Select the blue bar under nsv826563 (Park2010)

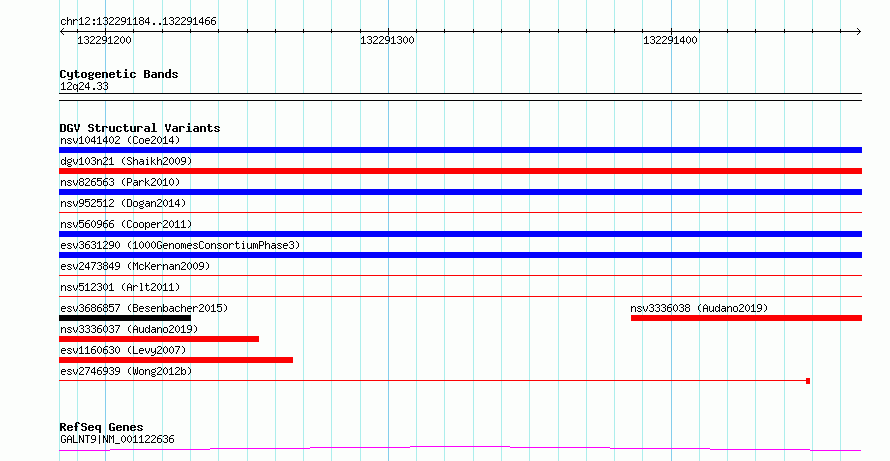460,192
